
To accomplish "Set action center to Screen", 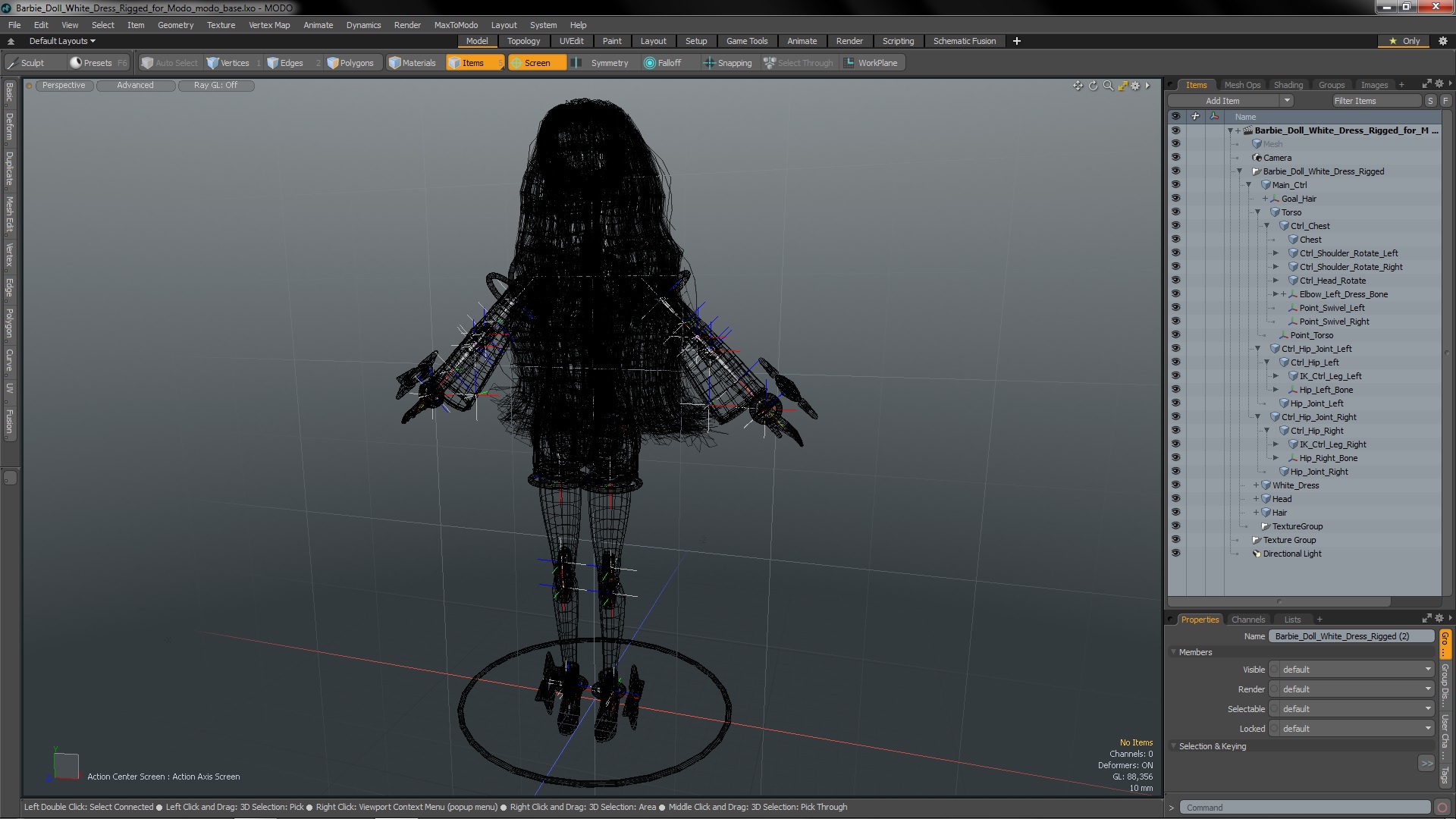I will (537, 63).
